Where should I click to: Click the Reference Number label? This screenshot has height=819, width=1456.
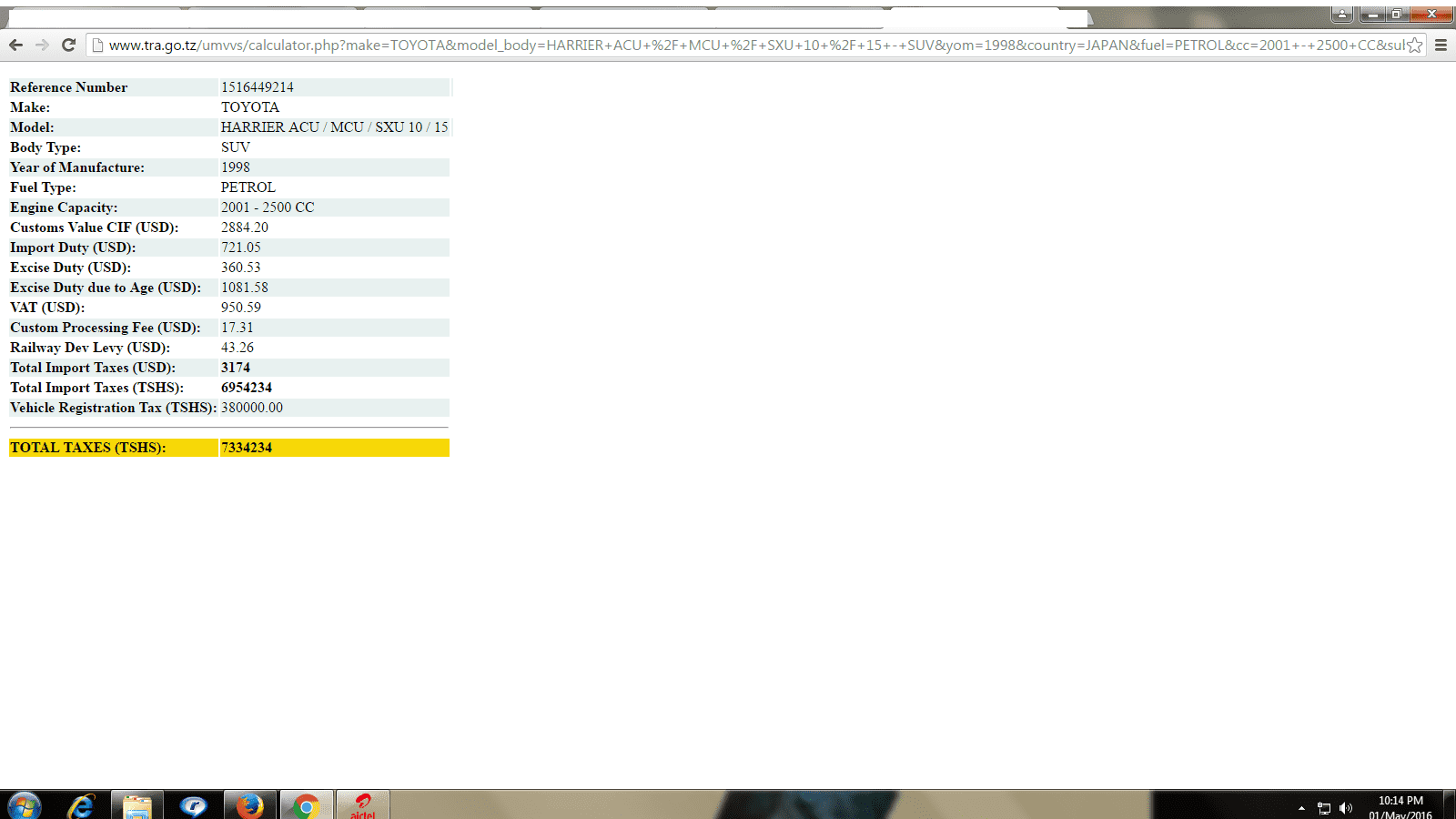69,87
